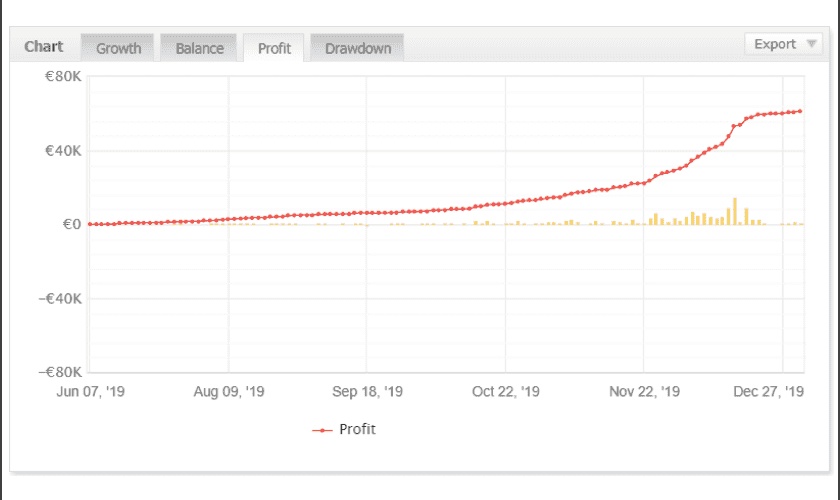This screenshot has height=500, width=840.
Task: Click the first profit data point at Jun 07
Action: pyautogui.click(x=90, y=224)
